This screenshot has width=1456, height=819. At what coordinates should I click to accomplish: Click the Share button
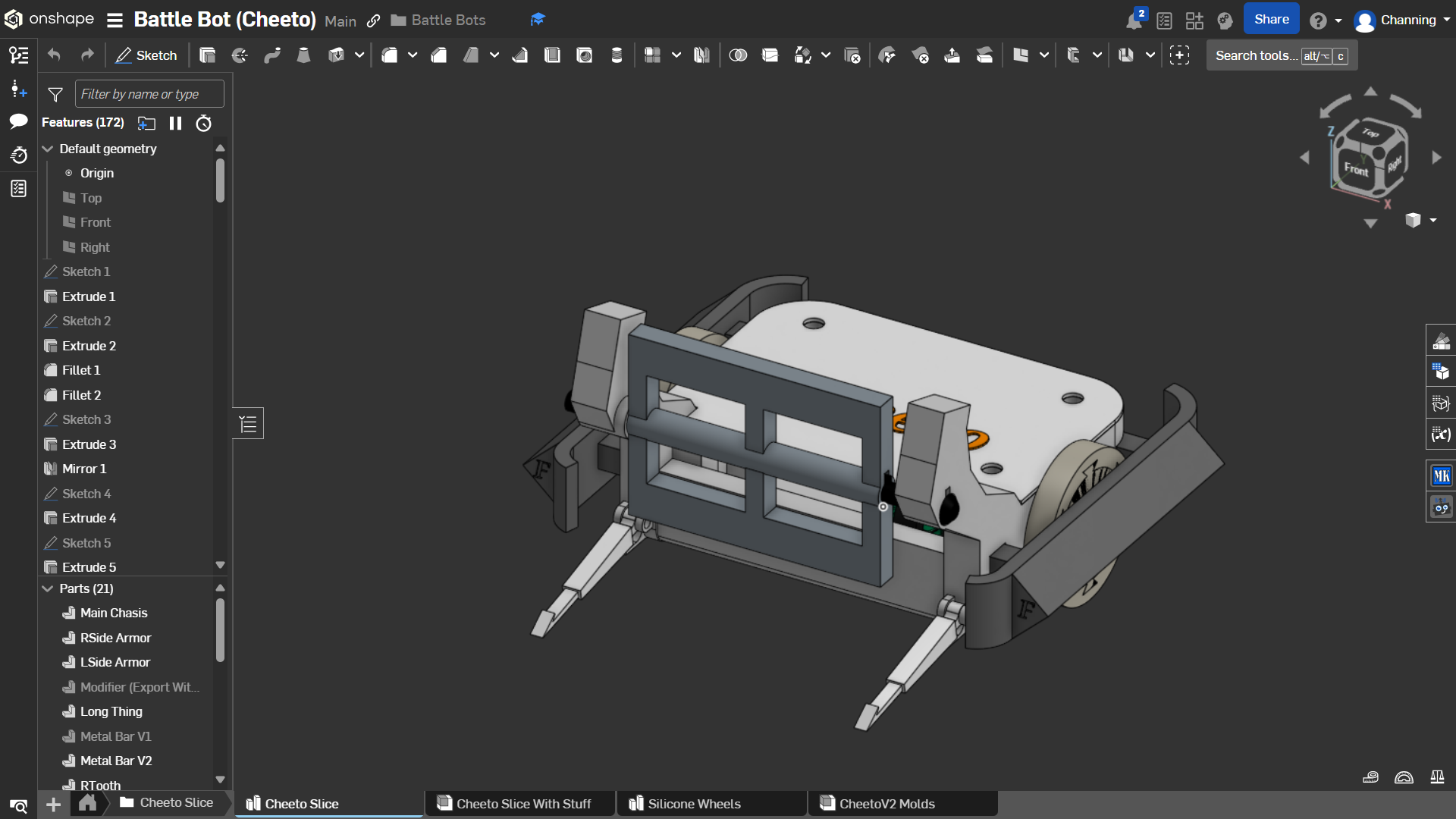point(1271,20)
